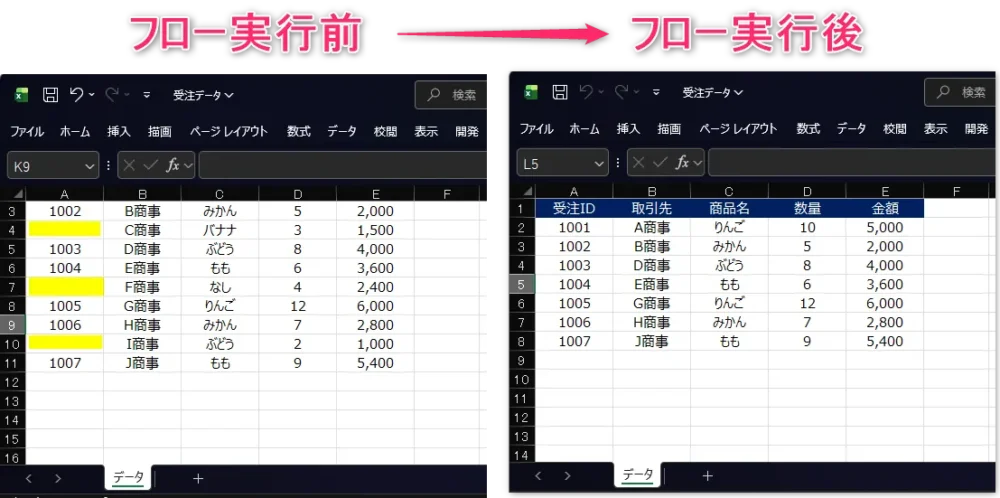Open the ページ レイアウト tab in the right window
Image resolution: width=1000 pixels, height=498 pixels.
pyautogui.click(x=738, y=128)
